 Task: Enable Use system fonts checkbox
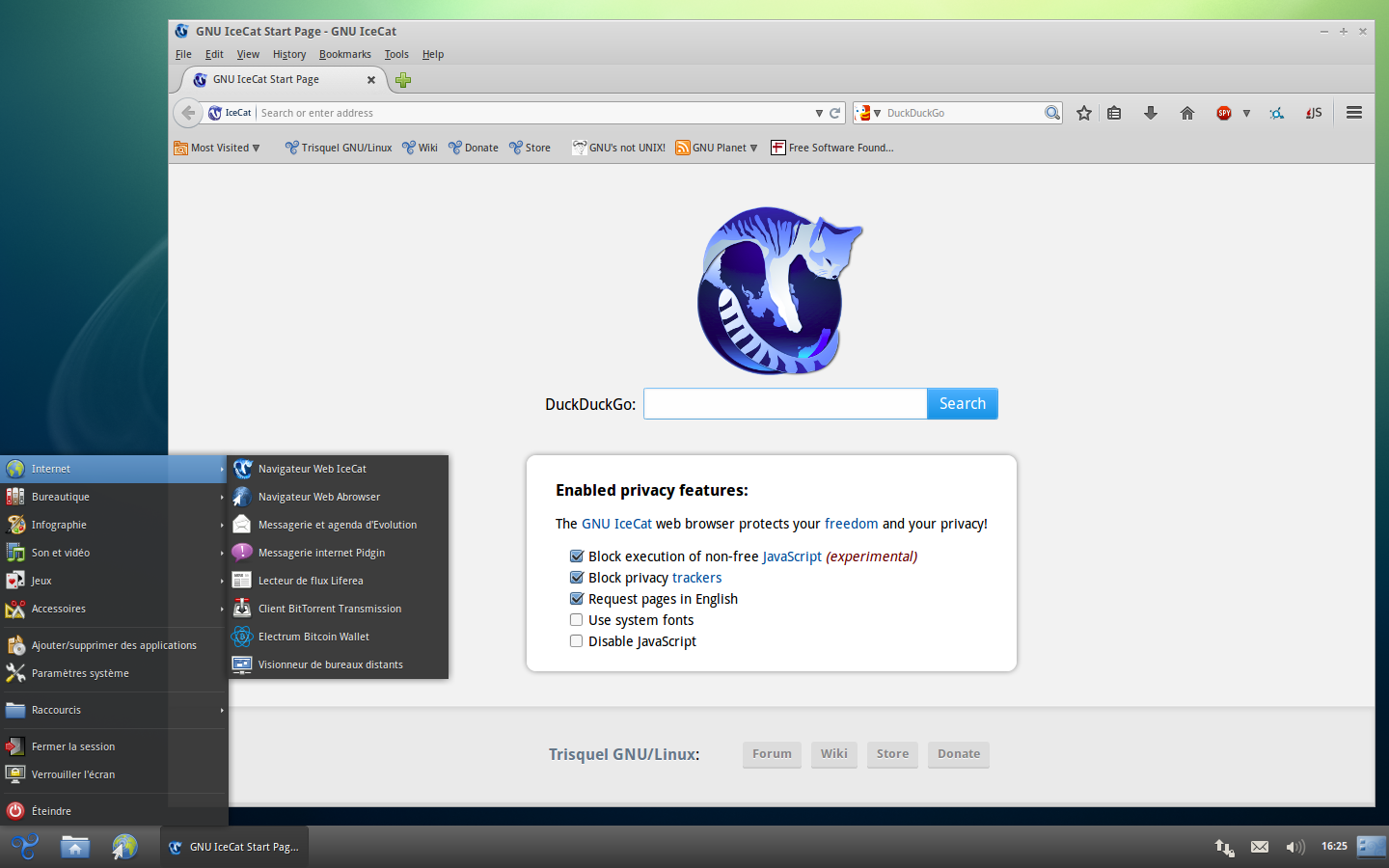coord(577,620)
